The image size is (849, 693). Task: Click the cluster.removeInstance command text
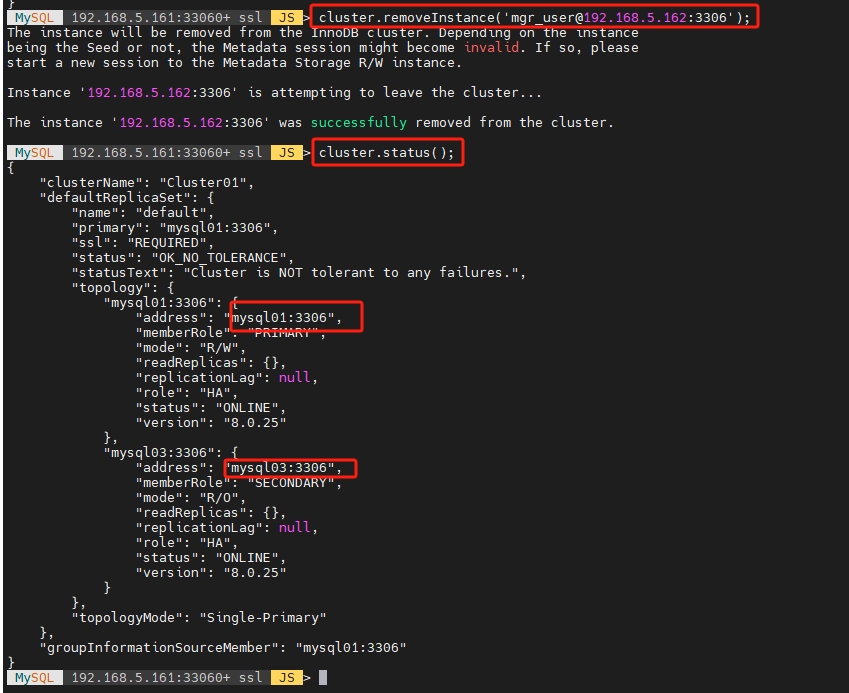pos(534,17)
